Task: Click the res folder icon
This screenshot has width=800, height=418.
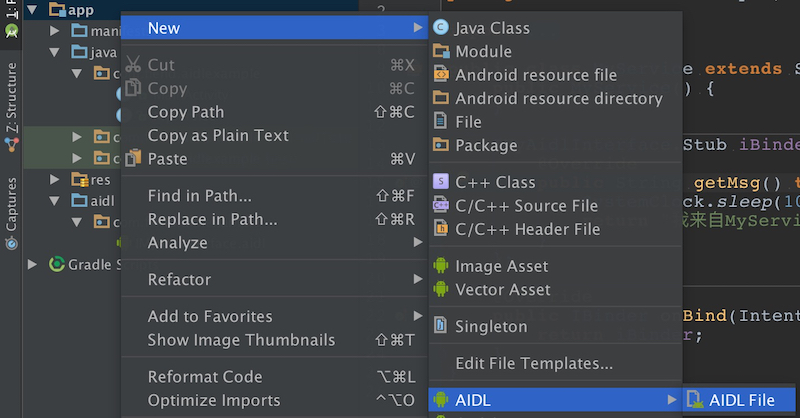Action: [x=80, y=180]
